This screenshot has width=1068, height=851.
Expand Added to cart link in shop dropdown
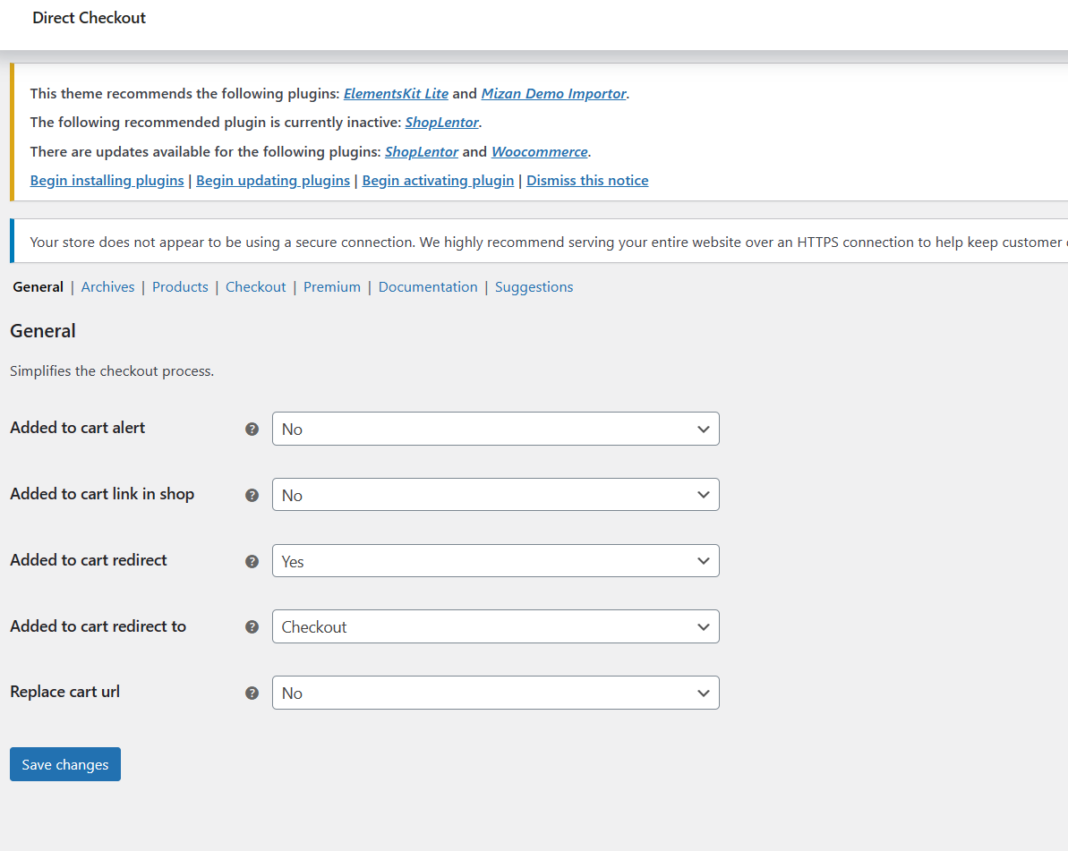pos(495,495)
